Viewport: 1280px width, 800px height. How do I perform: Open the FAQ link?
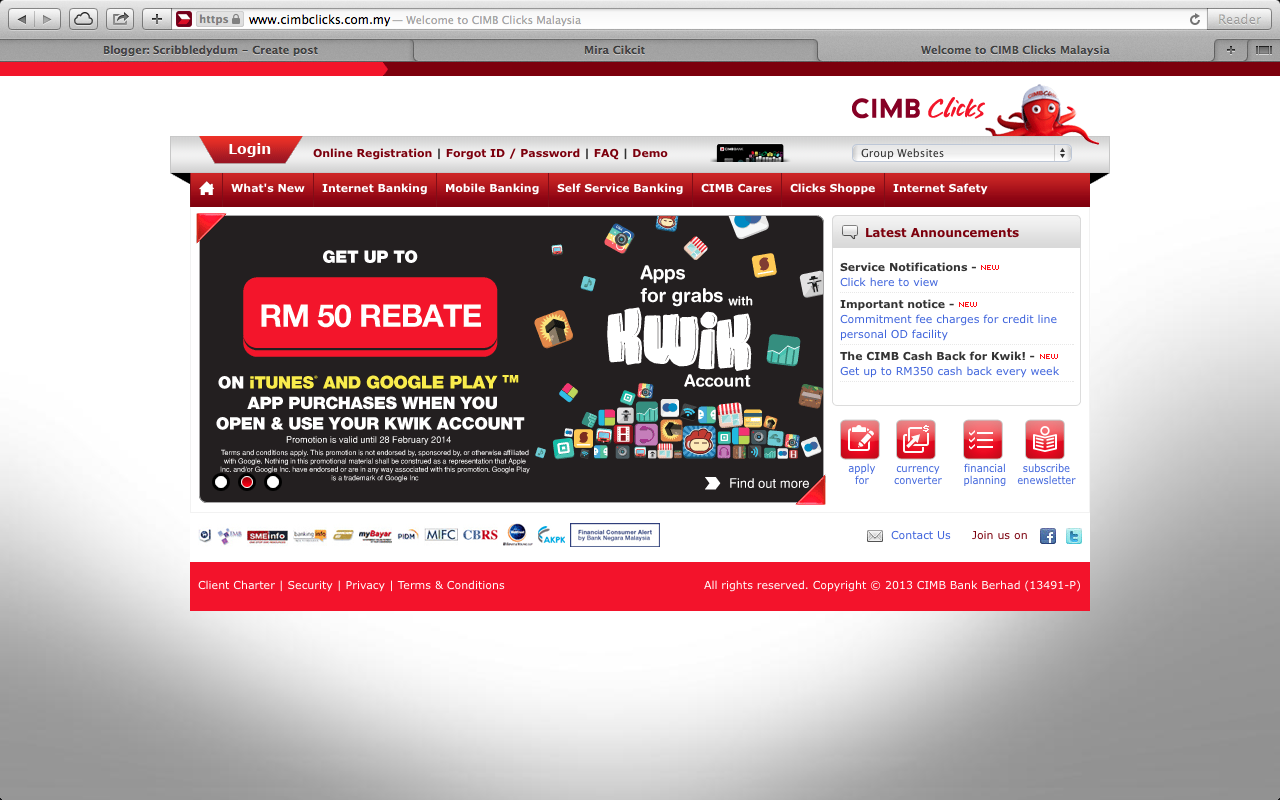tap(606, 153)
